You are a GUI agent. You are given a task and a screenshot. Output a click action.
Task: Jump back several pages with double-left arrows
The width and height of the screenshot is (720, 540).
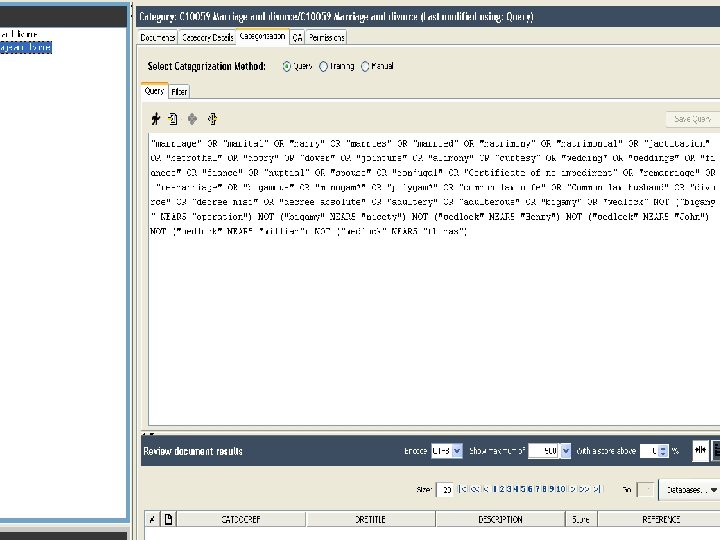(474, 489)
